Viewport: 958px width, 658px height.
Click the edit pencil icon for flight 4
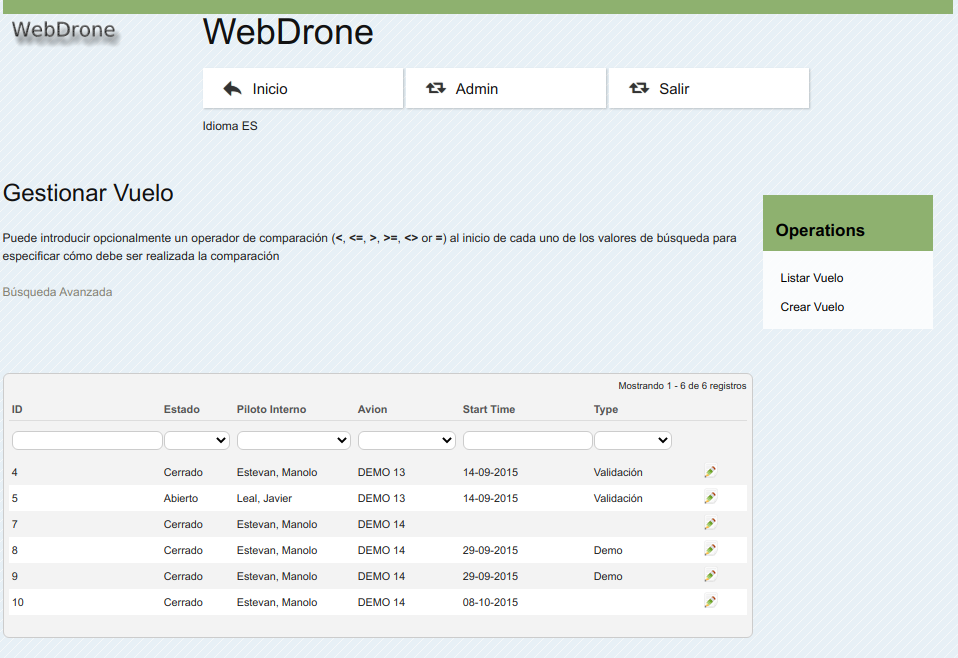click(x=710, y=472)
